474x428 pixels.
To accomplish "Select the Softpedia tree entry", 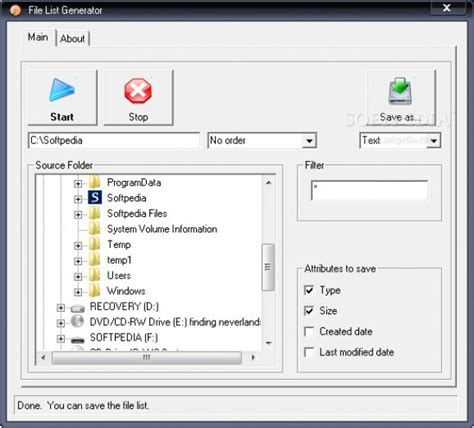I will coord(127,198).
